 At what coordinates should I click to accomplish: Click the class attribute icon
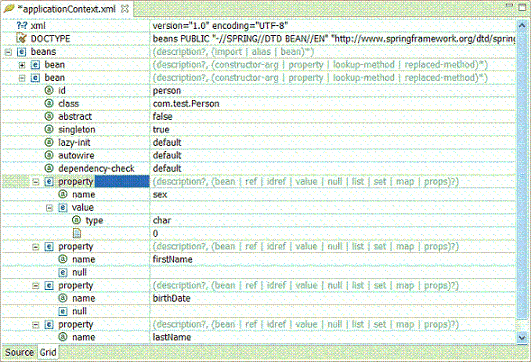(49, 103)
